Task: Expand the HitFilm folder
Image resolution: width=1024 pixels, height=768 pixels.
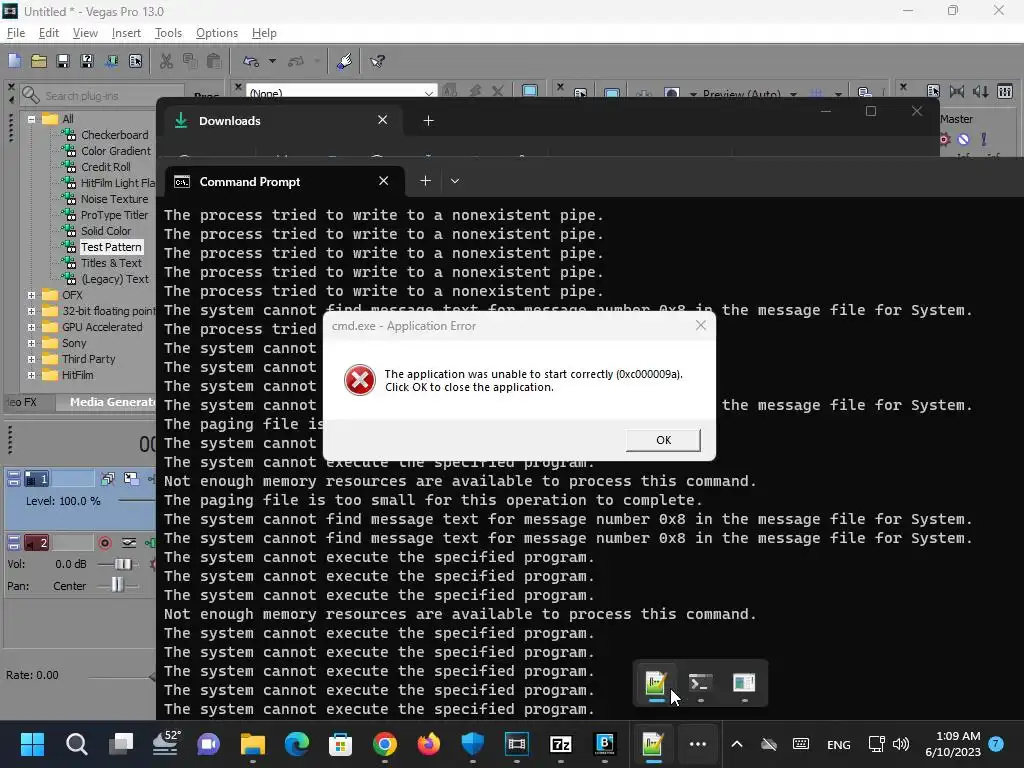Action: [31, 375]
